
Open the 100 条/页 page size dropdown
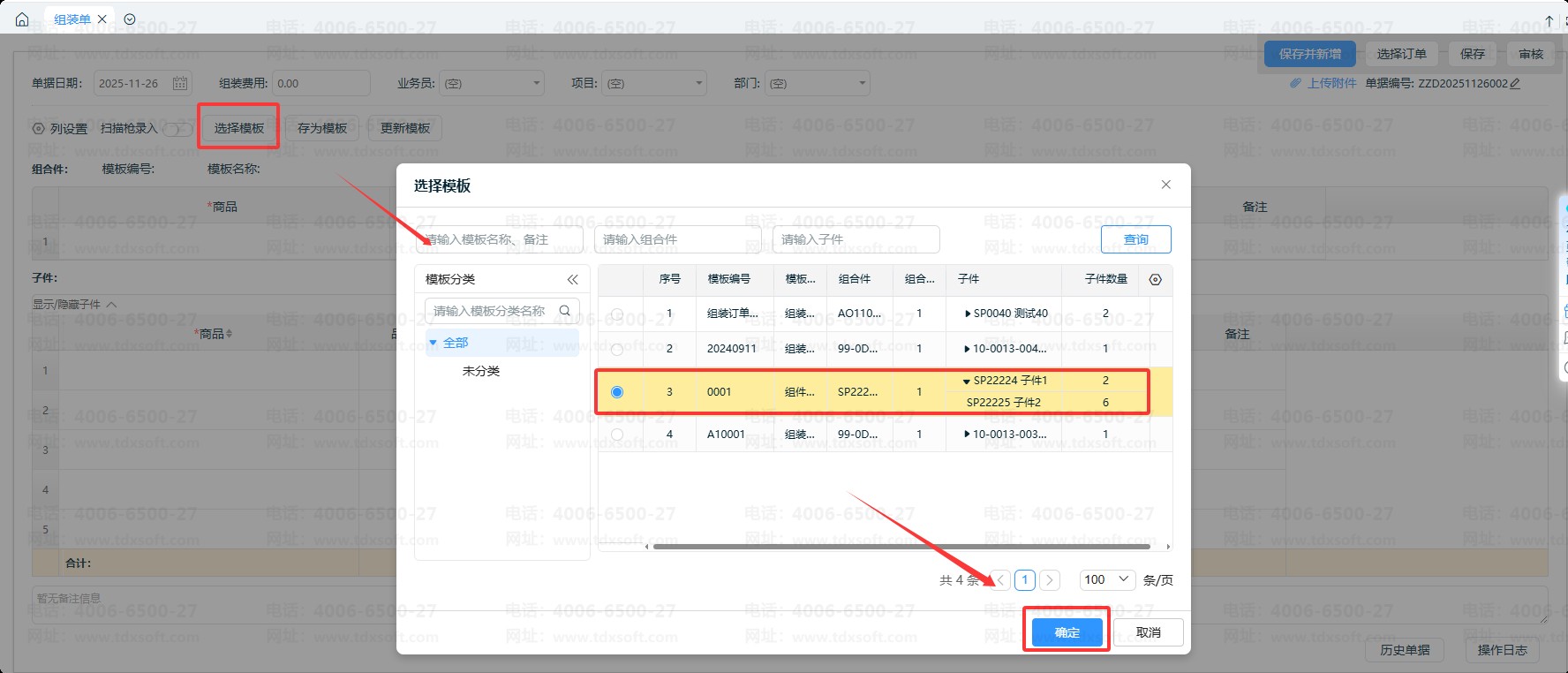(x=1107, y=580)
